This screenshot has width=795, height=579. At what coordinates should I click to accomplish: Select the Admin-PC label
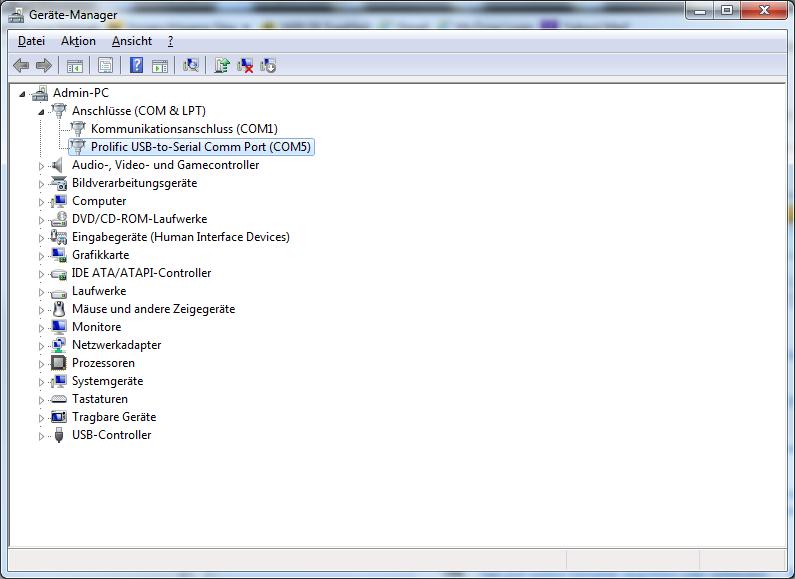pyautogui.click(x=81, y=93)
